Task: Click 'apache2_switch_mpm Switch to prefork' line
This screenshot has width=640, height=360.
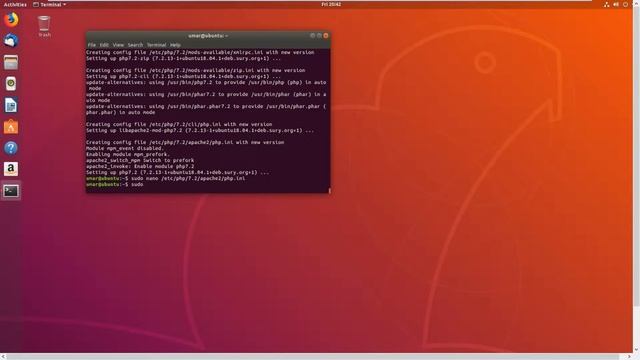Action: click(140, 160)
